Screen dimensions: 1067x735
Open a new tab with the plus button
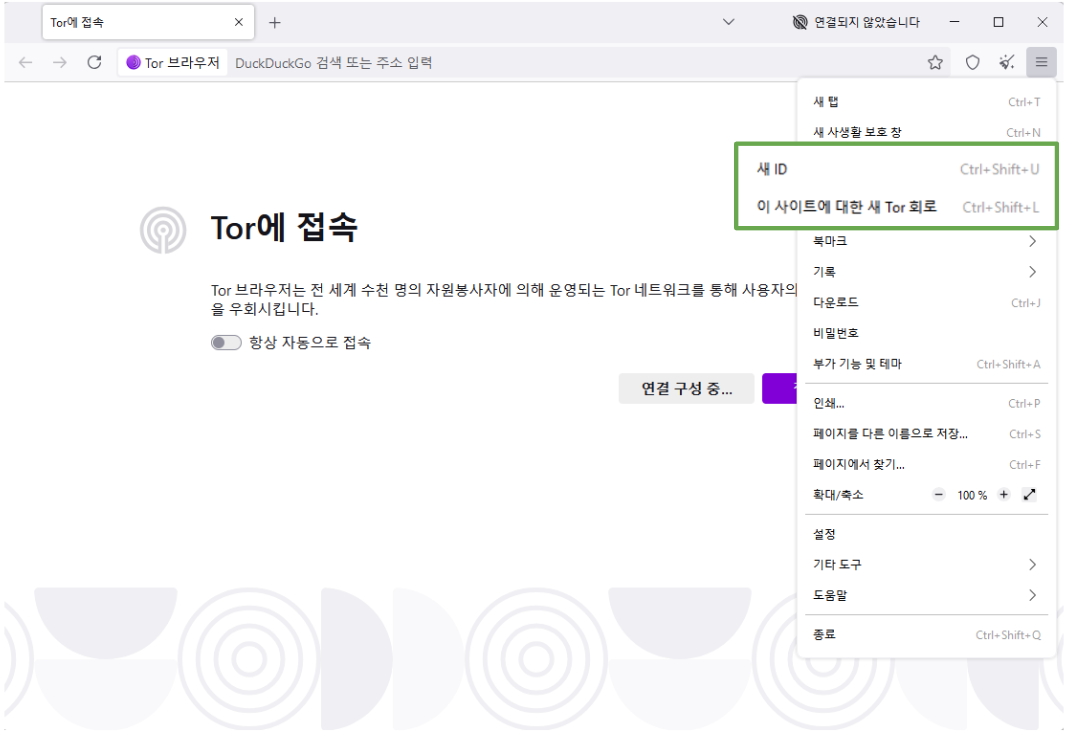point(274,21)
